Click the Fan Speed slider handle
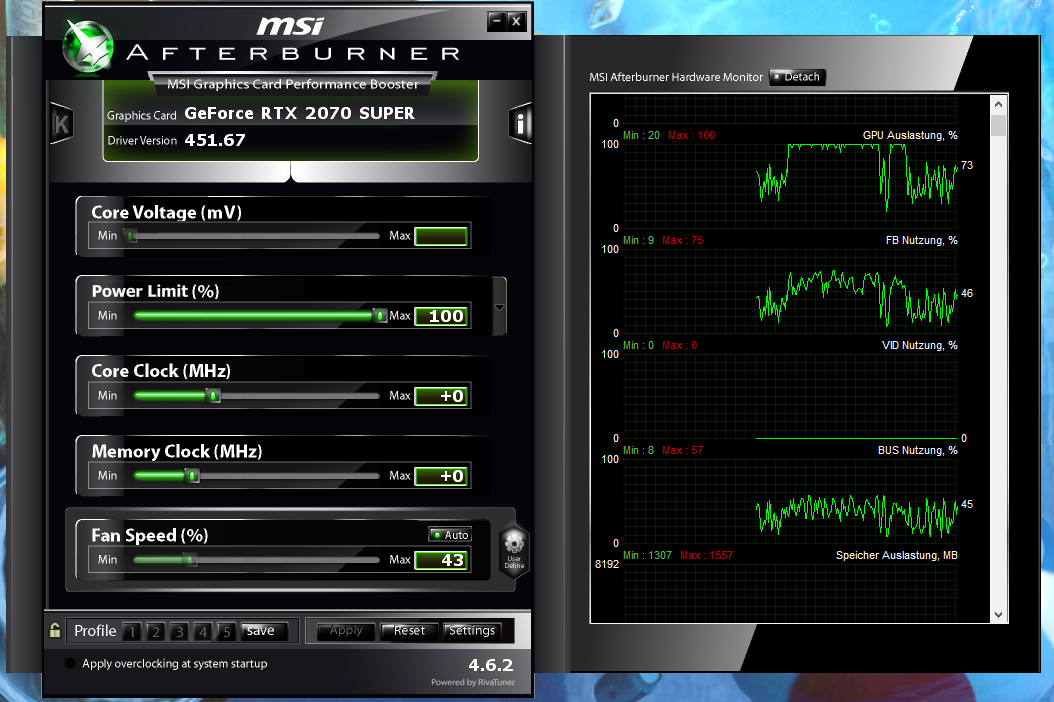 pyautogui.click(x=190, y=559)
